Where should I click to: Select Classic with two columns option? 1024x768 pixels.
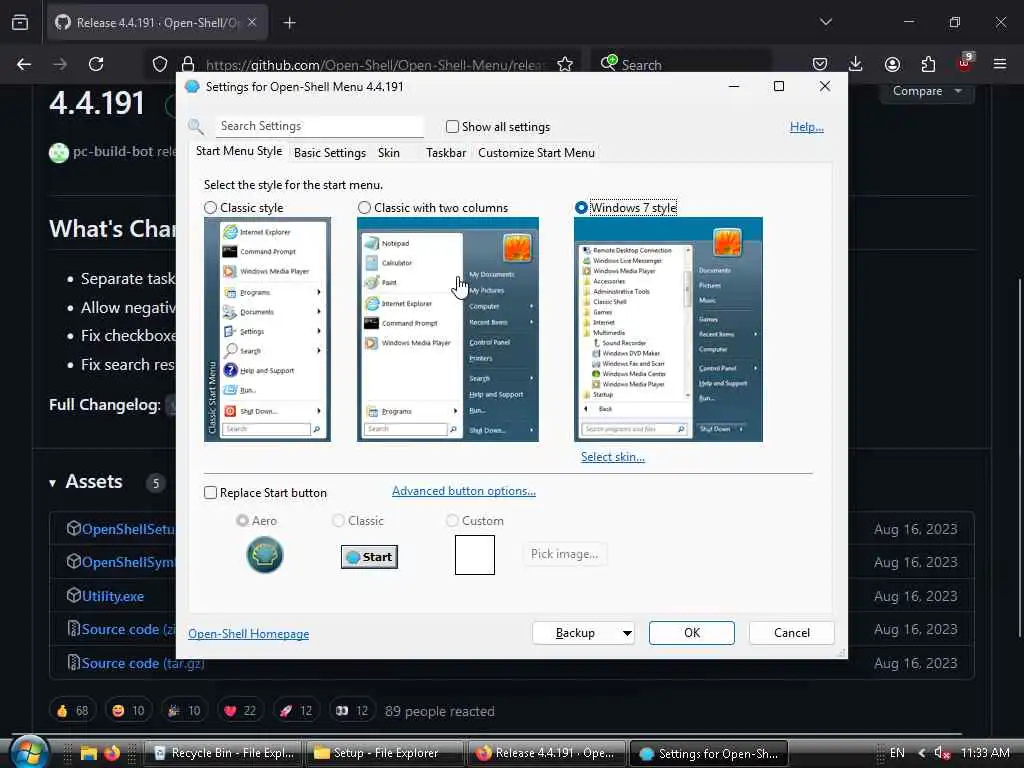[x=364, y=208]
